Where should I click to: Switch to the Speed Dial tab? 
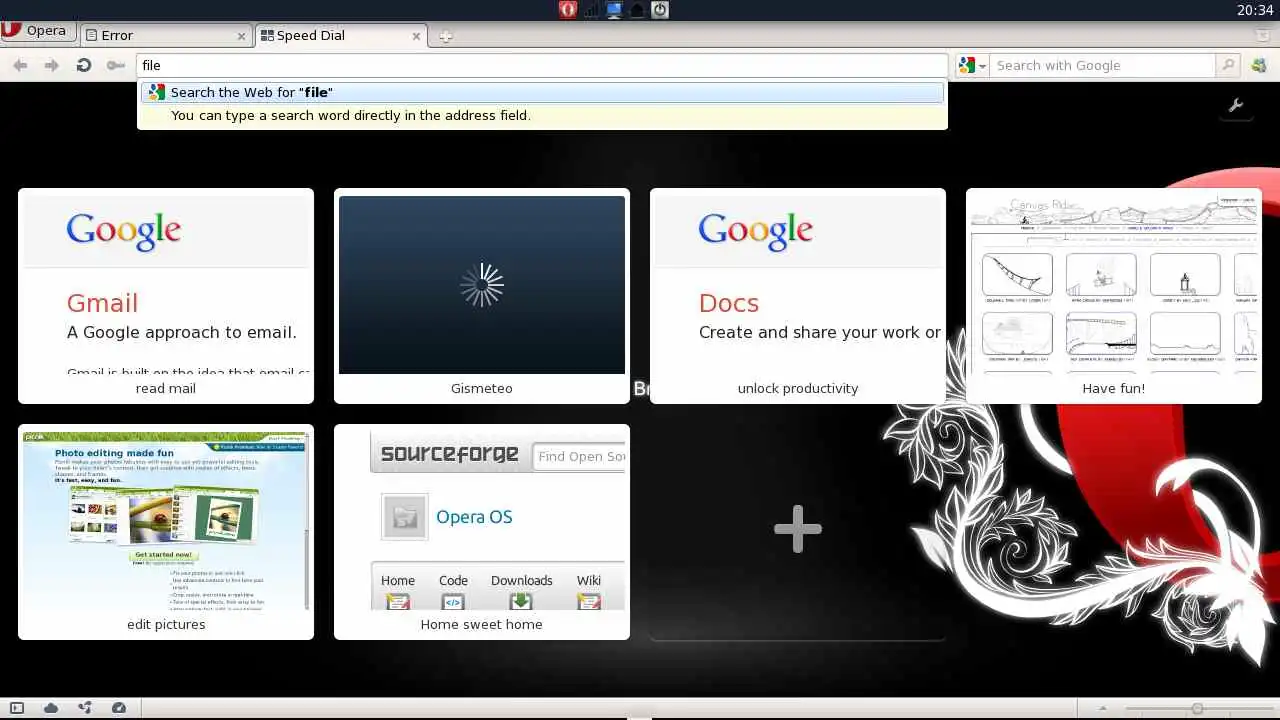(x=341, y=35)
